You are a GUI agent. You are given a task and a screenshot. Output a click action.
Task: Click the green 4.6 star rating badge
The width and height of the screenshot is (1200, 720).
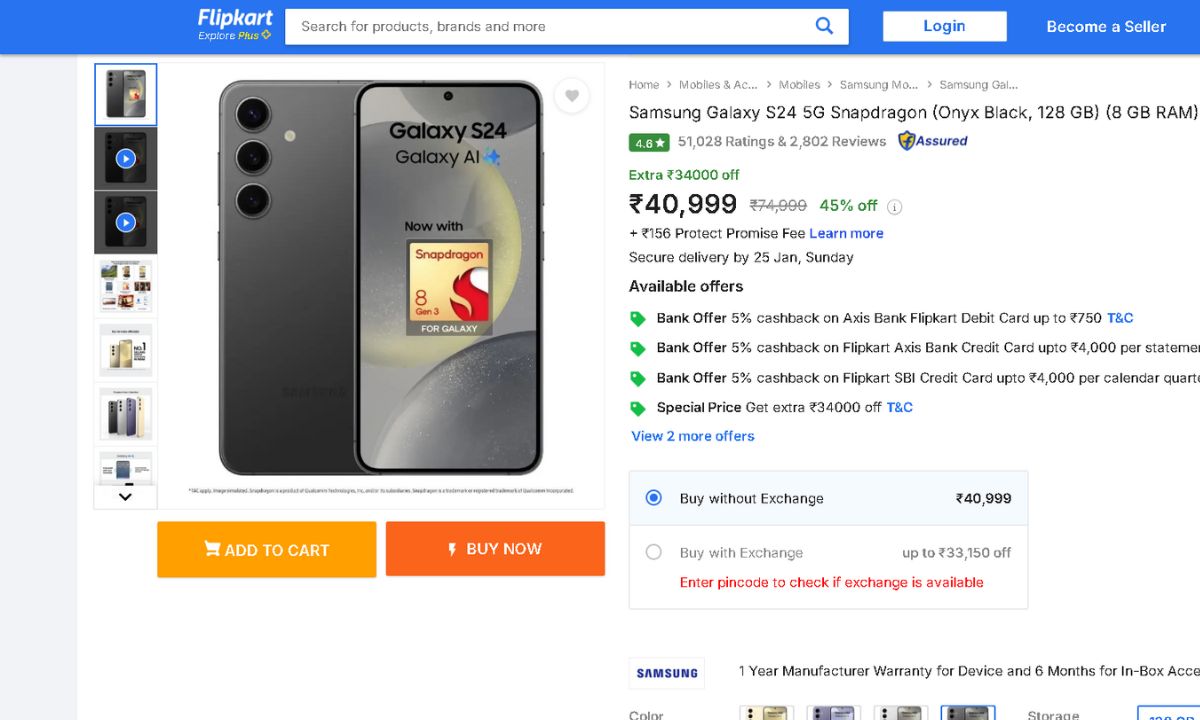coord(649,143)
